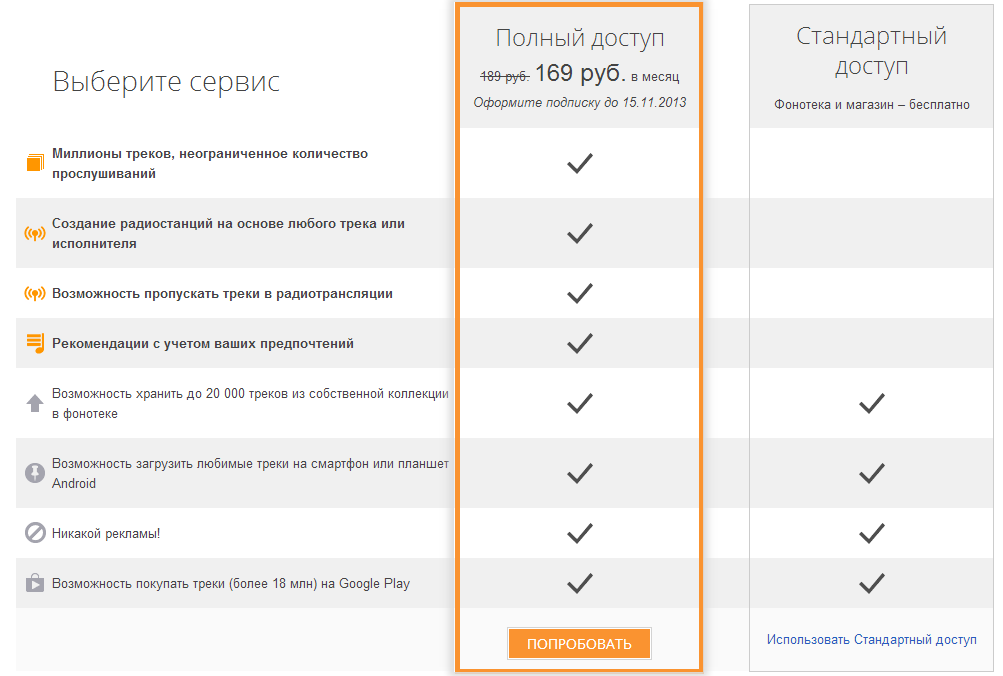The image size is (1003, 676).
Task: Select the Стандартный доступ plan header
Action: click(x=871, y=51)
